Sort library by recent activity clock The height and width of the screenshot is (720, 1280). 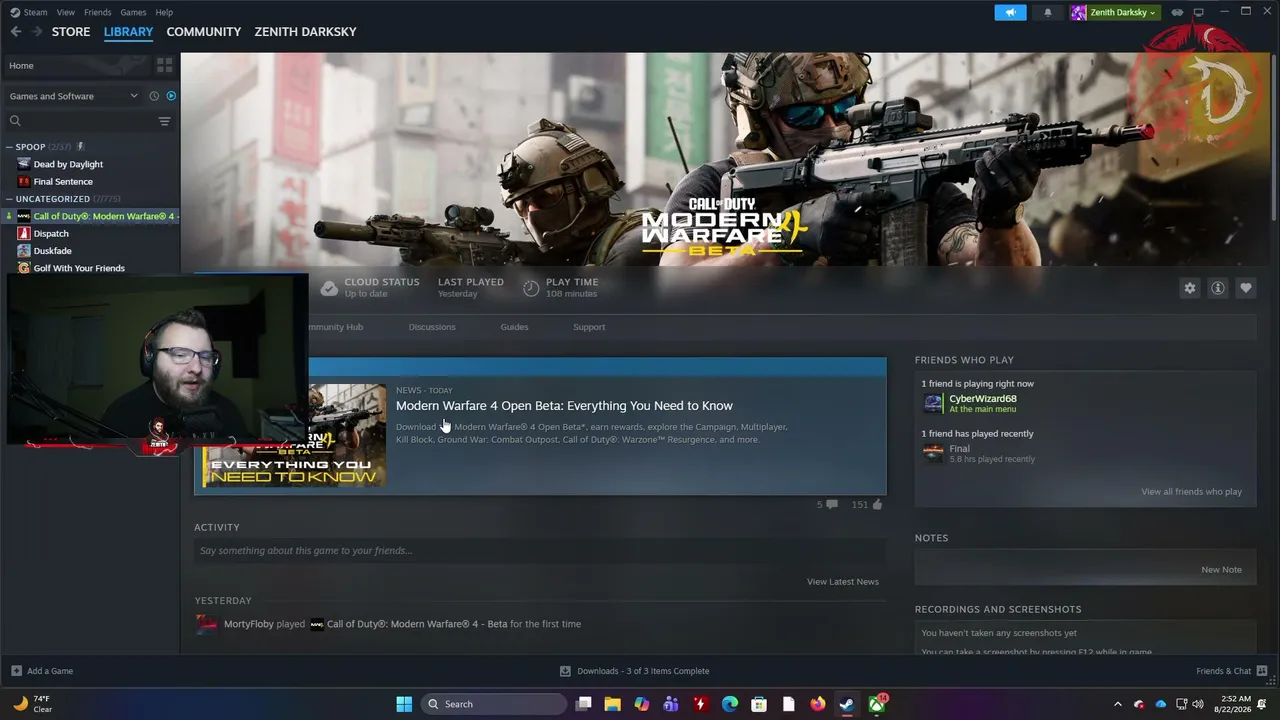[x=154, y=96]
